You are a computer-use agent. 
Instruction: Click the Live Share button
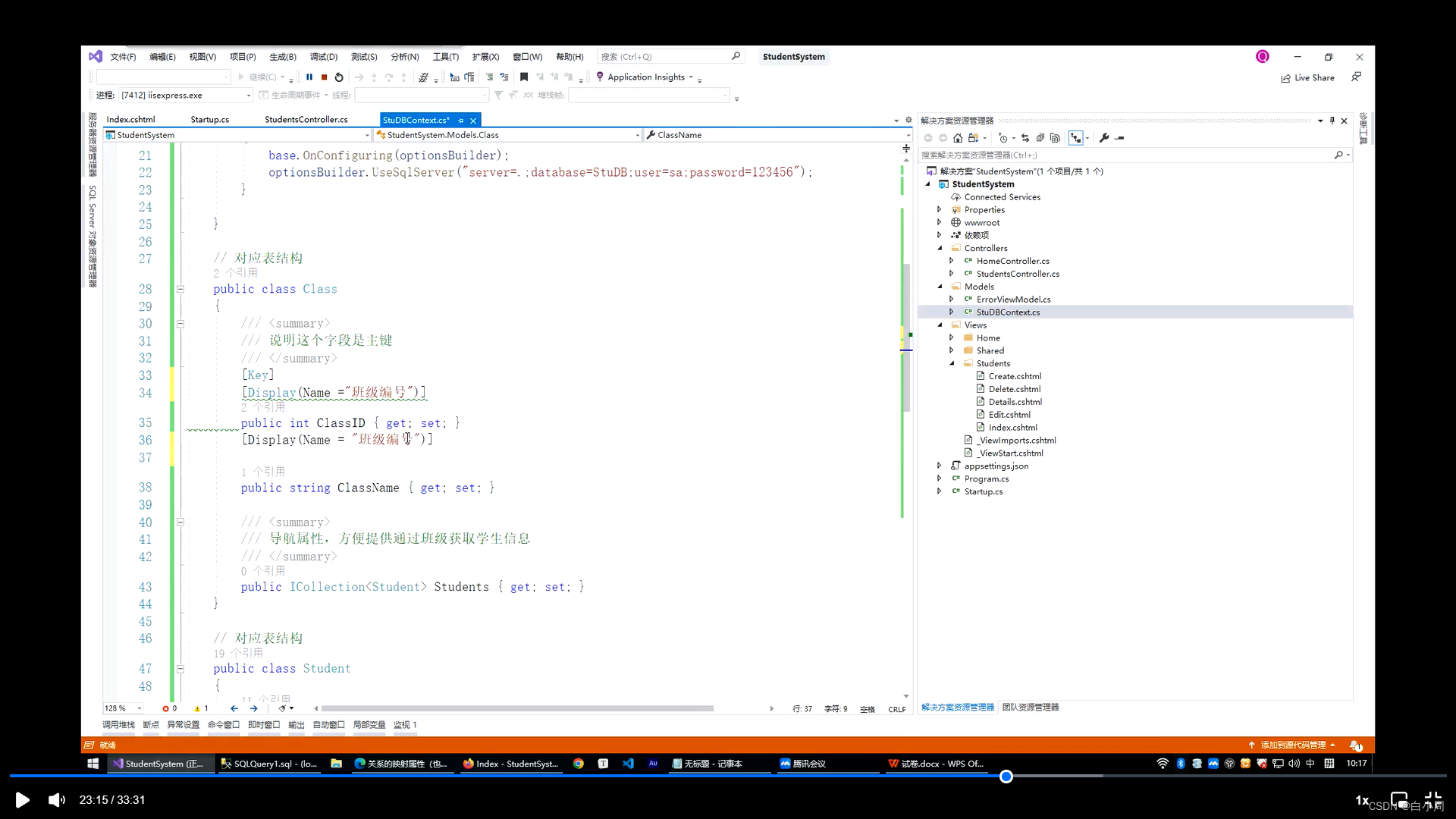[x=1307, y=77]
